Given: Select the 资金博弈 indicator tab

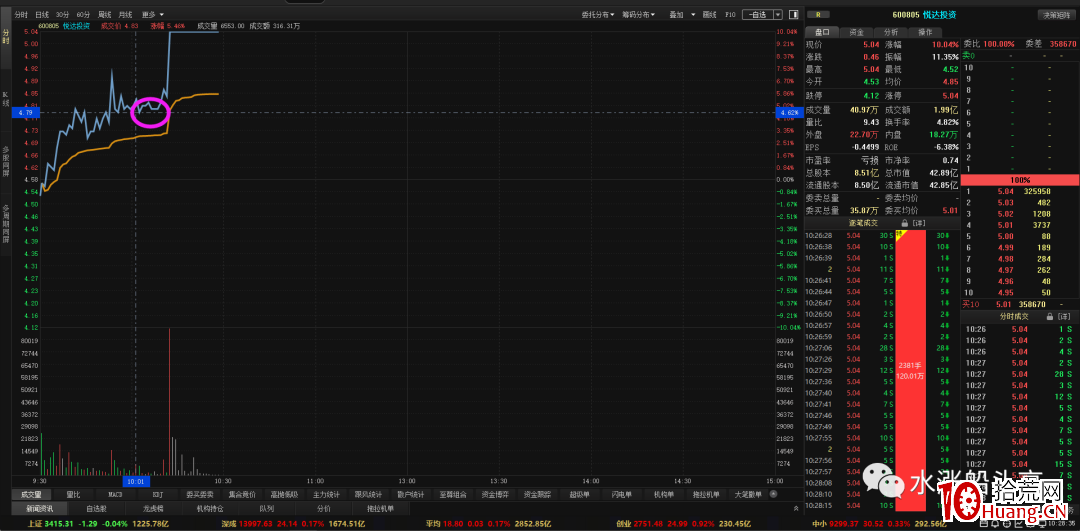Looking at the screenshot, I should pos(494,494).
